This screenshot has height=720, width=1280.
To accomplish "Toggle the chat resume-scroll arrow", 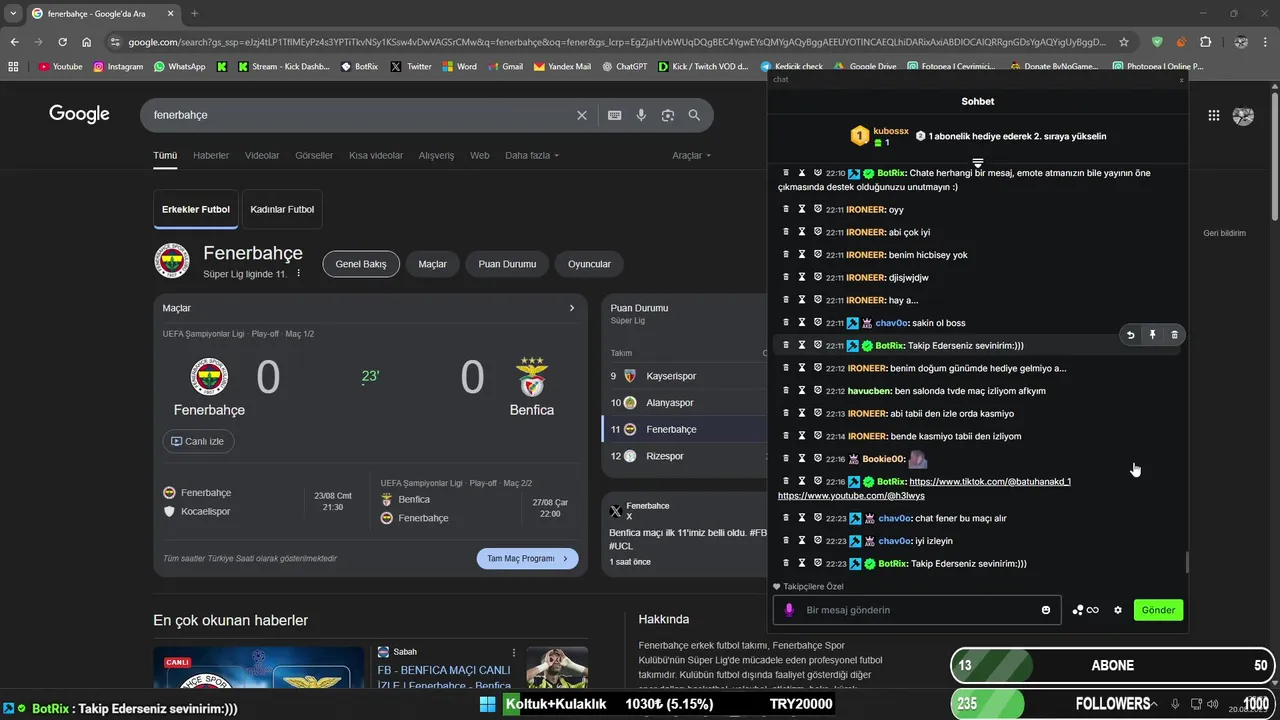I will (x=978, y=162).
